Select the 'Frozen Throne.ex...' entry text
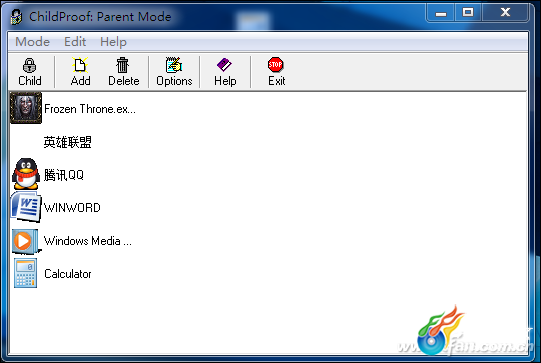The image size is (541, 363). 90,109
